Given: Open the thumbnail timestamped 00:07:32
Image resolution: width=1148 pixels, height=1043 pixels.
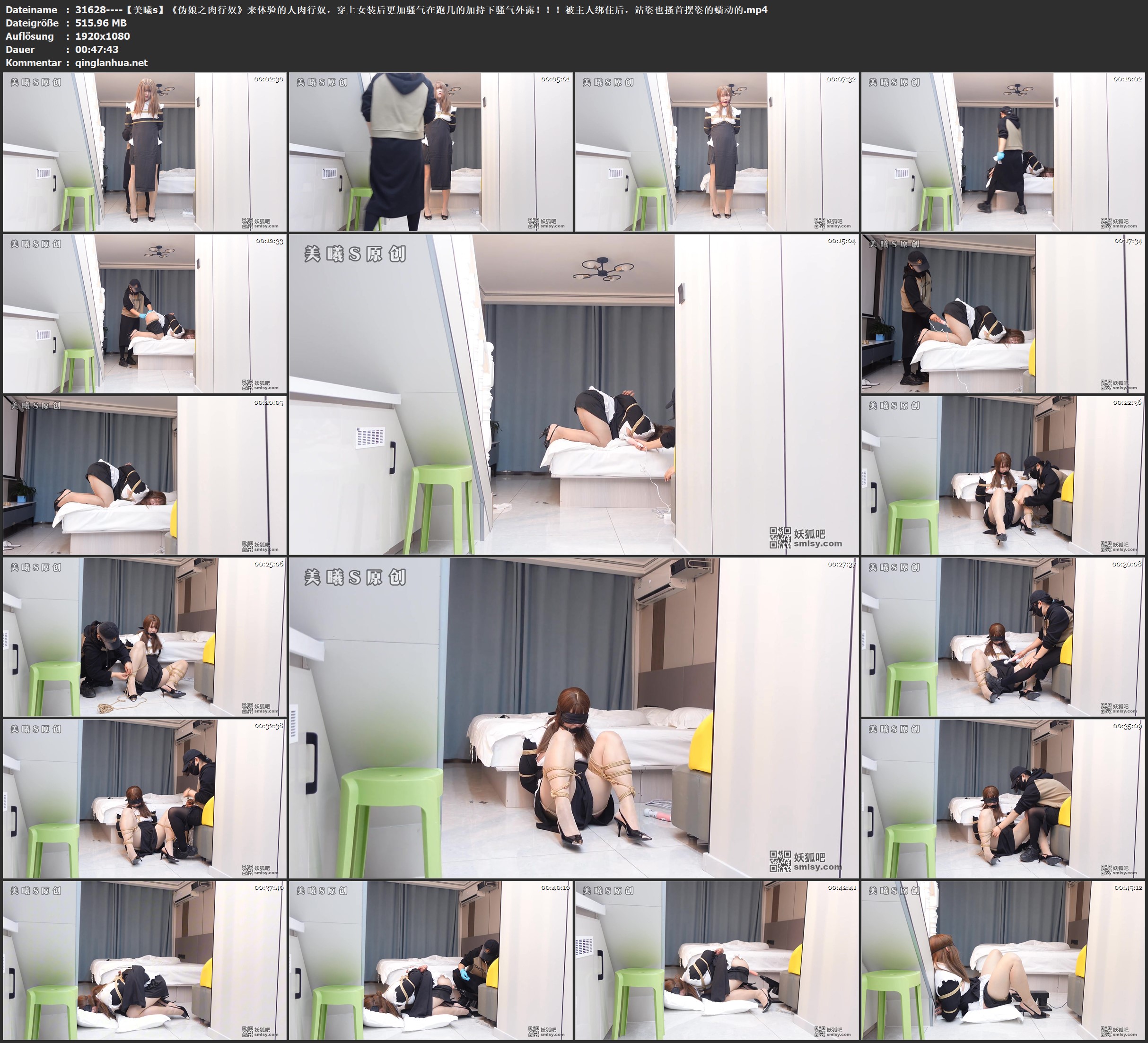Looking at the screenshot, I should point(716,152).
